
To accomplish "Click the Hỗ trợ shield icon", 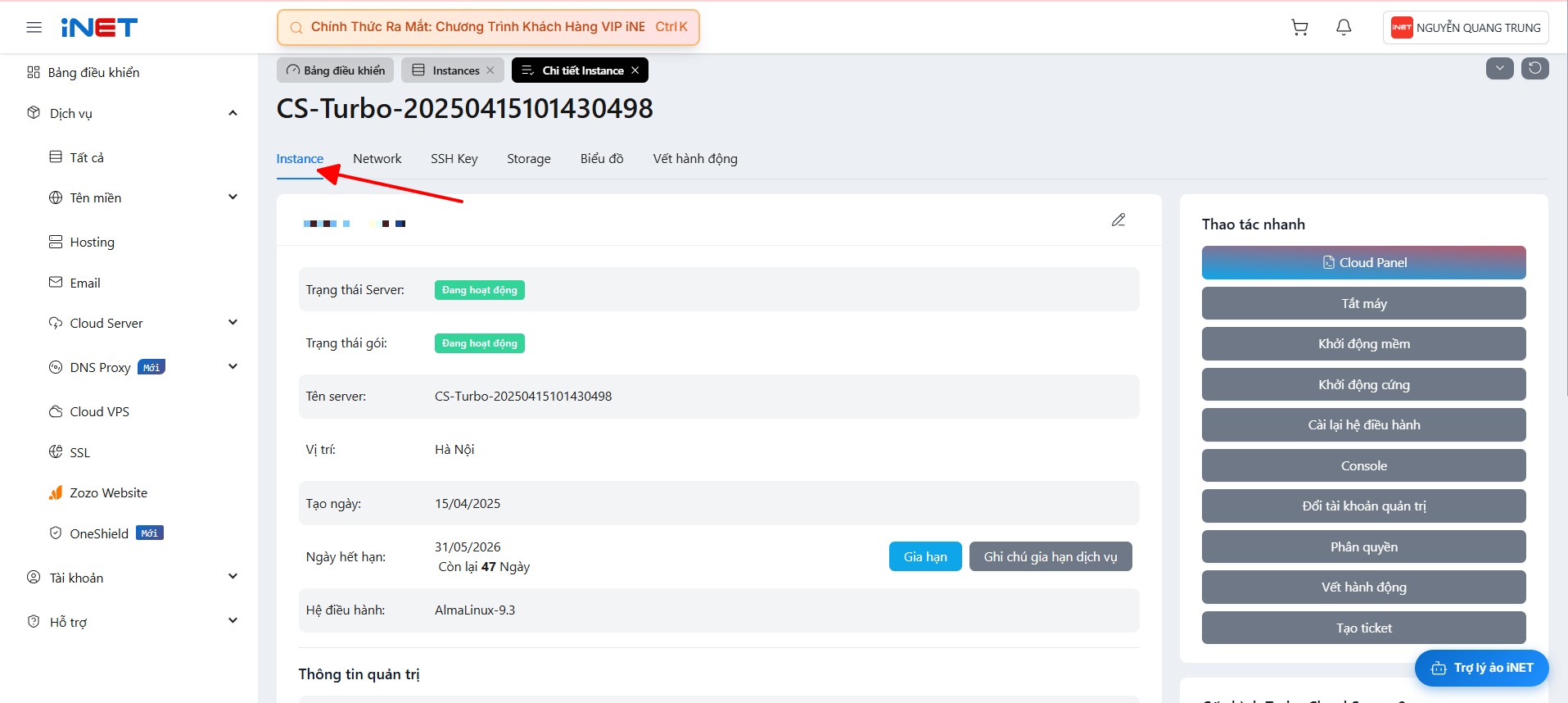I will (34, 621).
